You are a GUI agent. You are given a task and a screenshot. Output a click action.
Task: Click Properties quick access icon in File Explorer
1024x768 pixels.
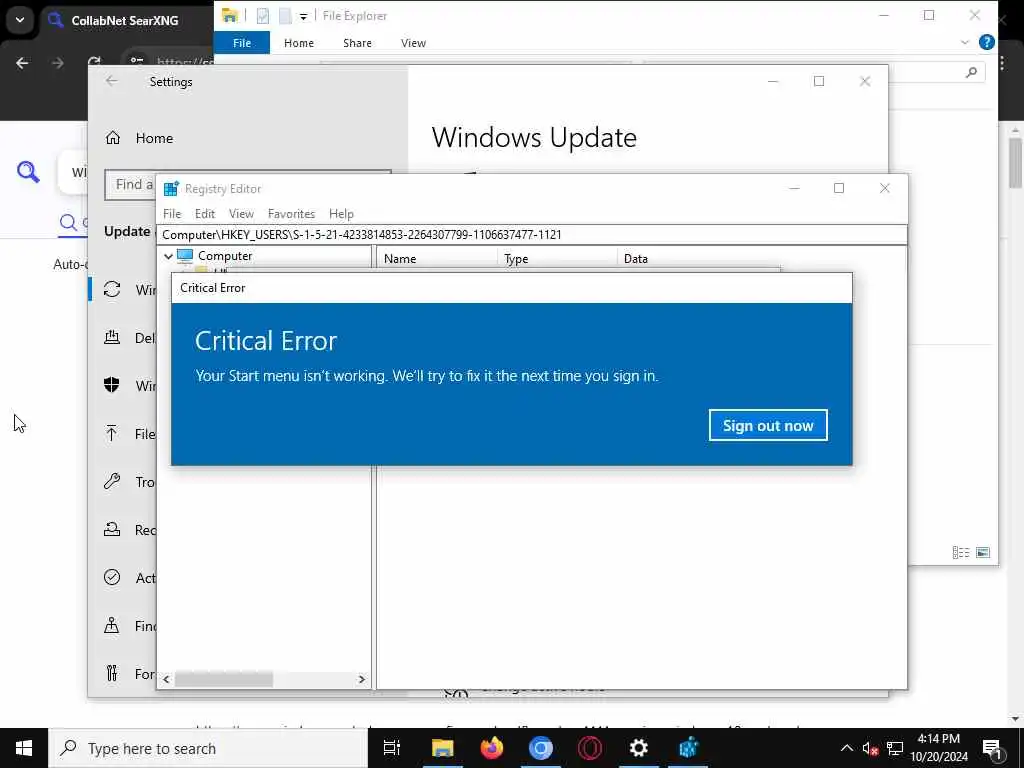click(263, 16)
